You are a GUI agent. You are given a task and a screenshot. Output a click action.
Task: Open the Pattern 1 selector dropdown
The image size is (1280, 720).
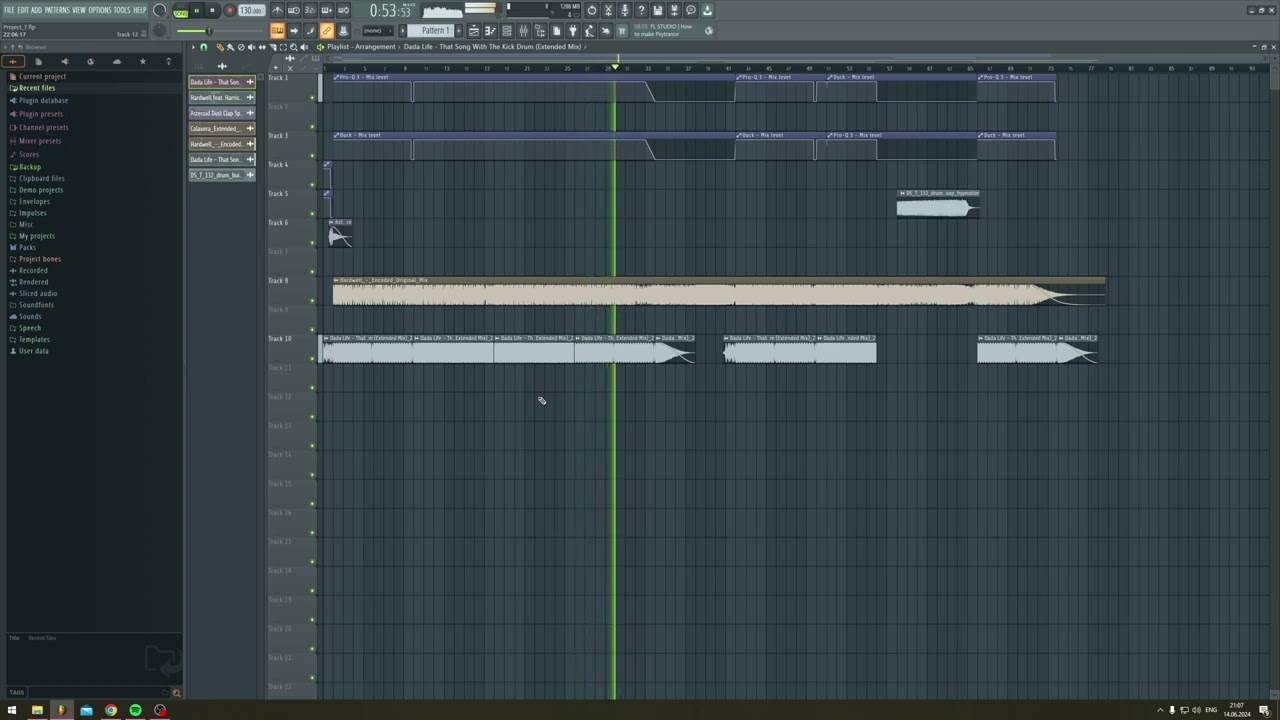433,31
